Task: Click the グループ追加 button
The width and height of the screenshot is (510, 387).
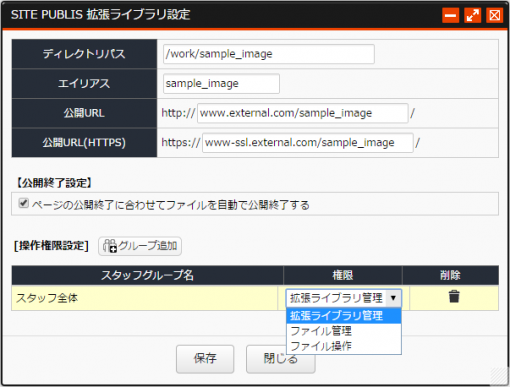Action: pyautogui.click(x=140, y=246)
